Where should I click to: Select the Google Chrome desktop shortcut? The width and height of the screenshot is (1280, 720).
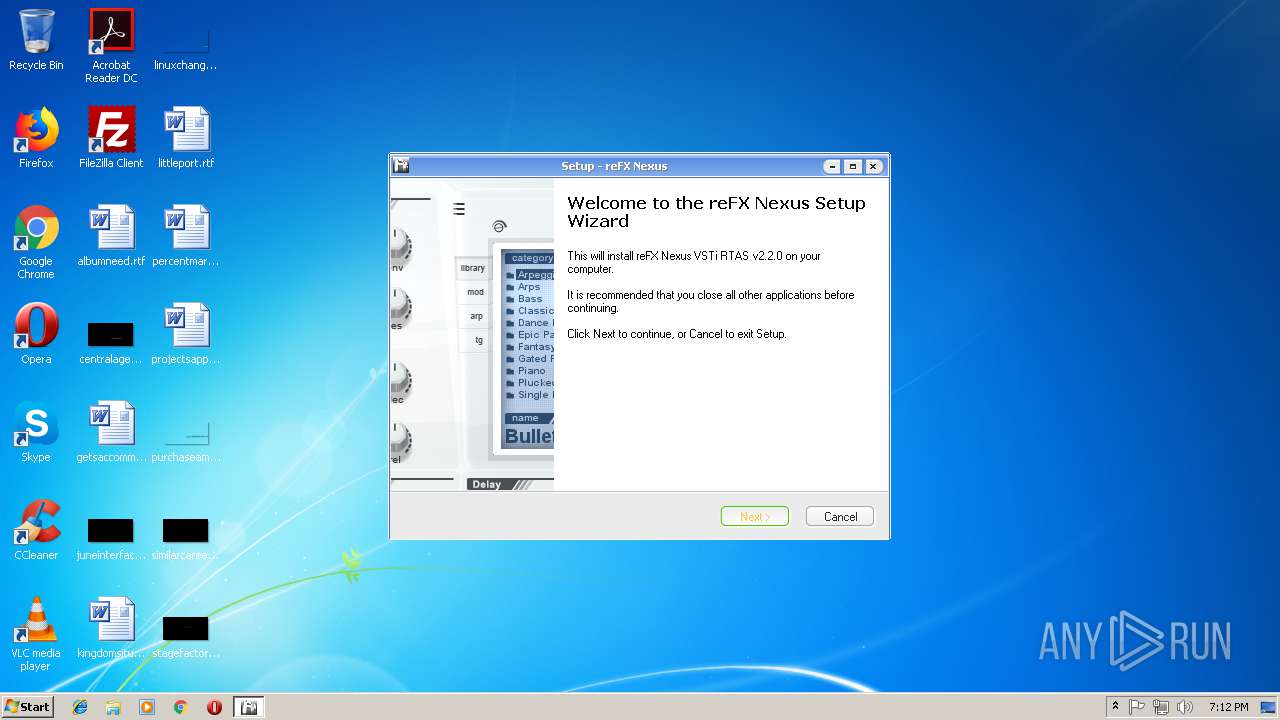click(x=36, y=243)
